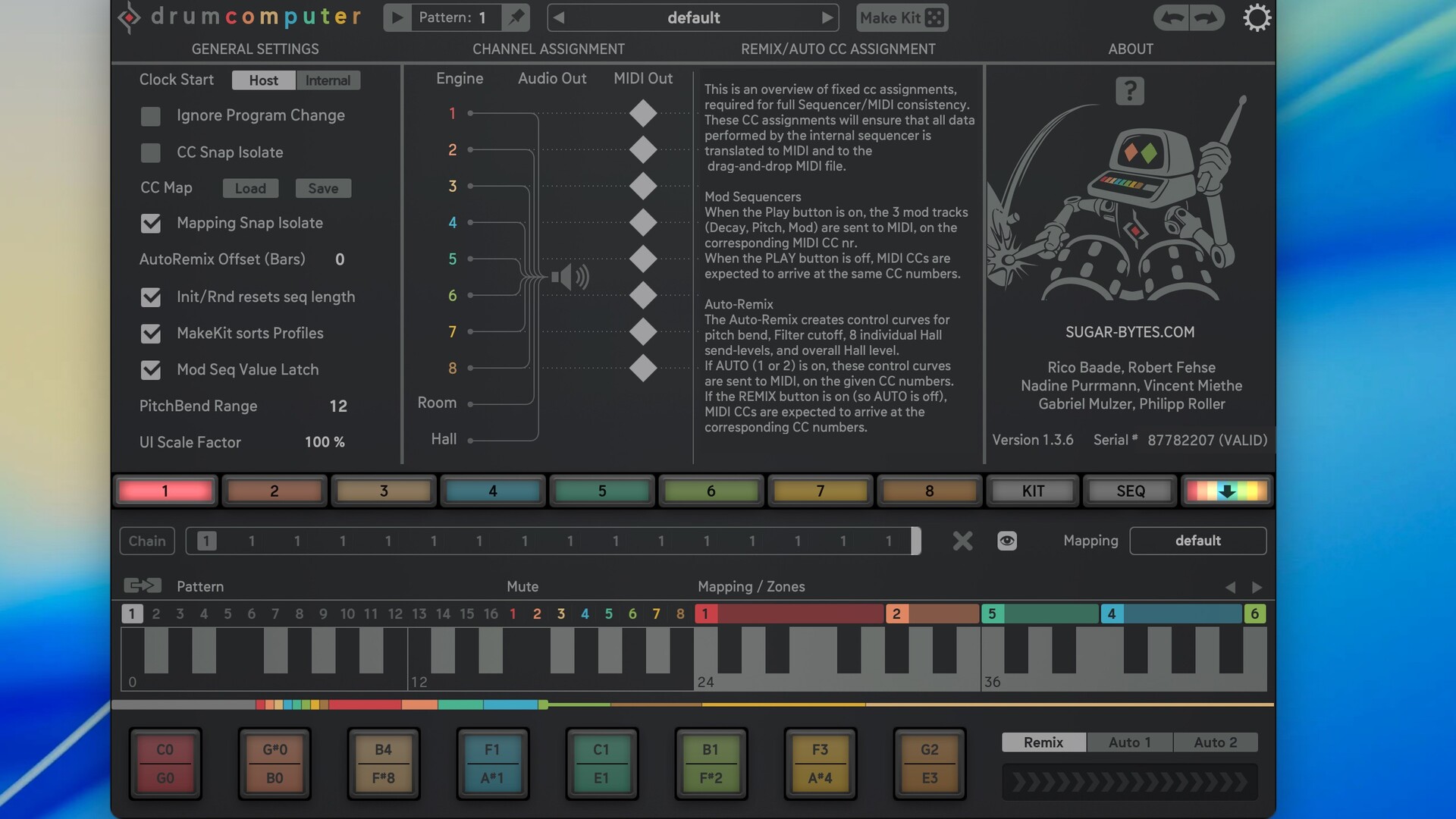Select engine tab 8
This screenshot has width=1456, height=819.
tap(930, 491)
